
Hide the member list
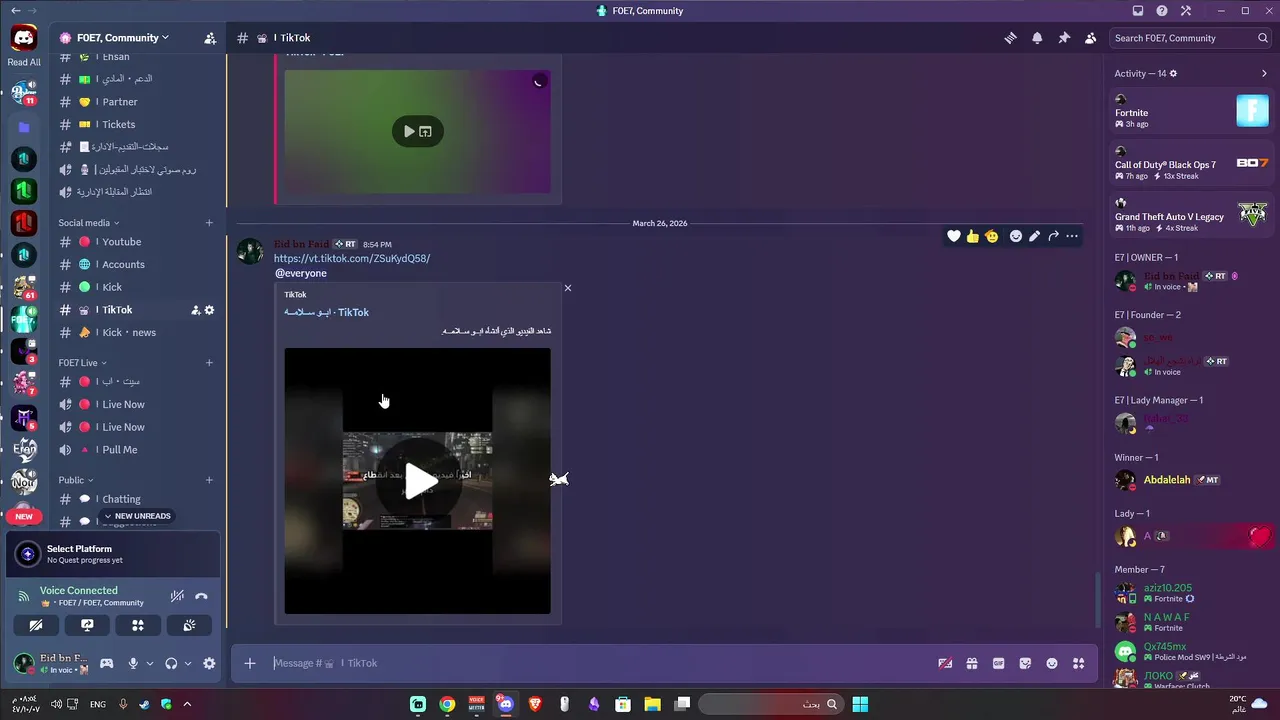[x=1090, y=38]
